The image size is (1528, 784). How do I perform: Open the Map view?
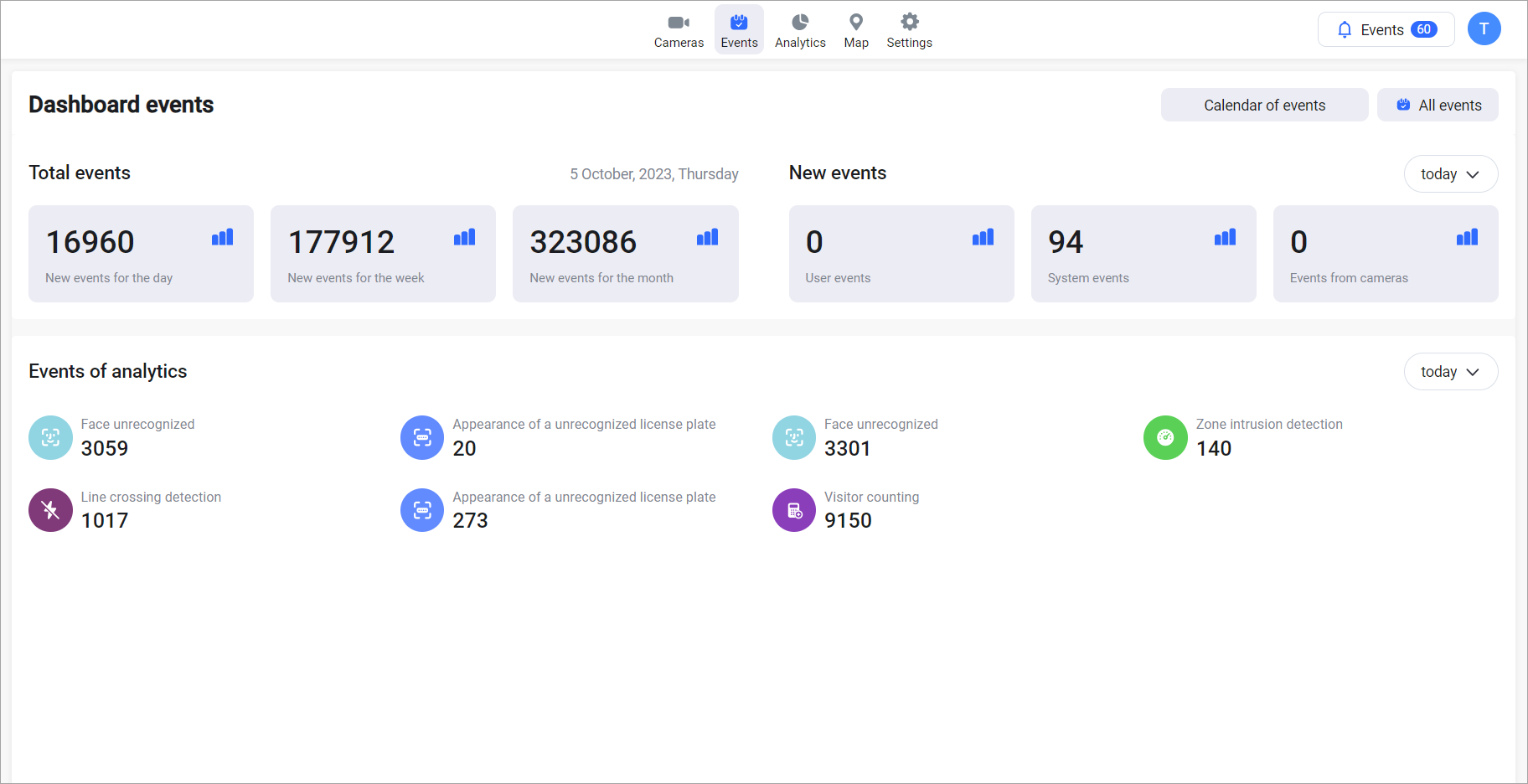point(855,30)
